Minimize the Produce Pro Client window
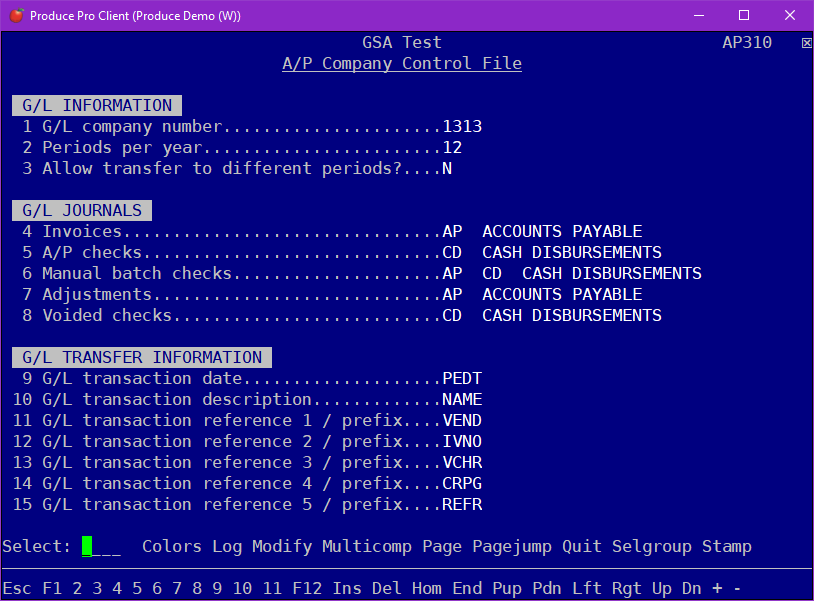 tap(699, 16)
